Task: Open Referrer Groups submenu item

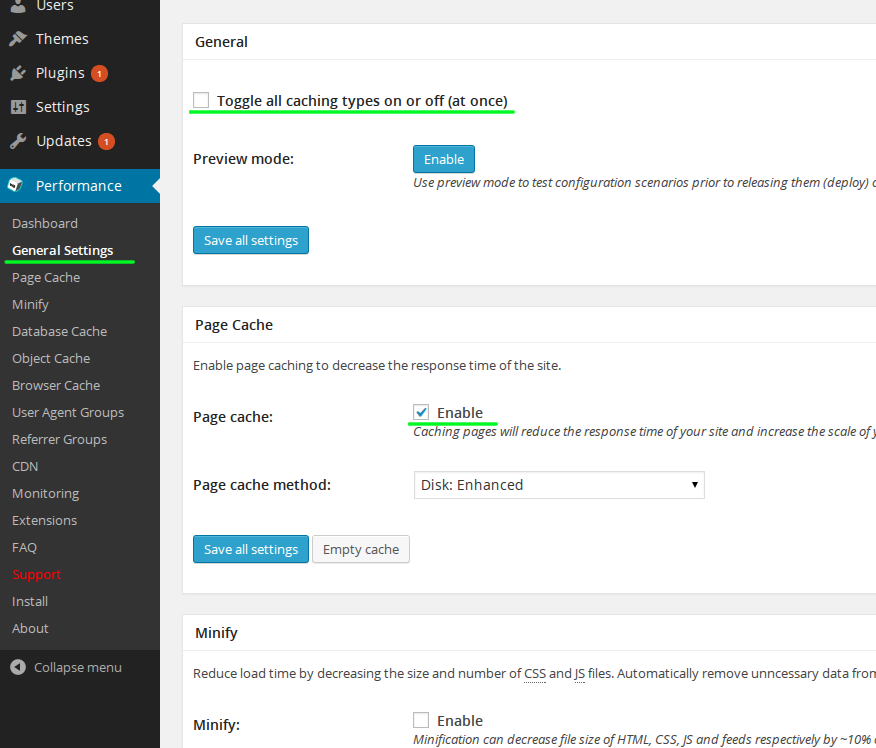Action: point(59,440)
